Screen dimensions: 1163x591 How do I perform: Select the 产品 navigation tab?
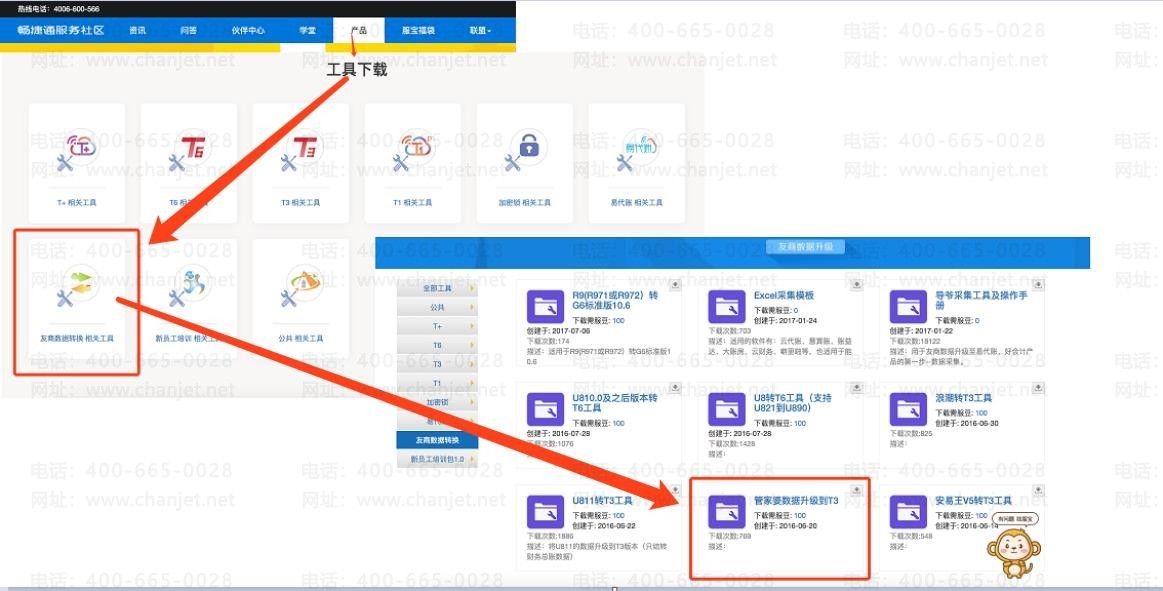pyautogui.click(x=359, y=30)
